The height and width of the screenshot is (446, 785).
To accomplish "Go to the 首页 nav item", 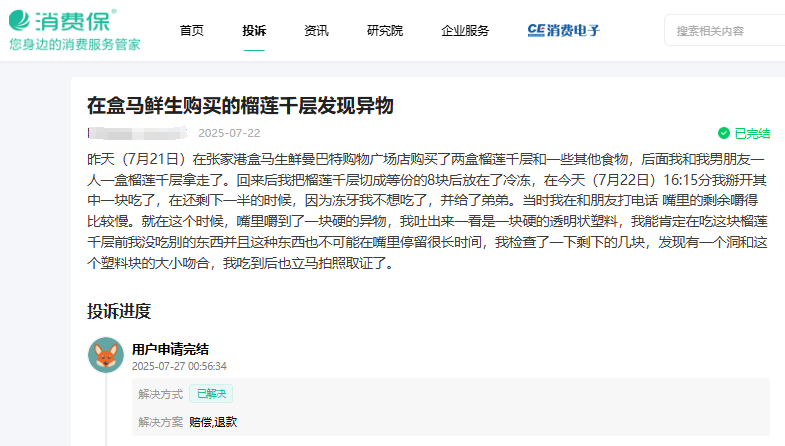I will (192, 31).
